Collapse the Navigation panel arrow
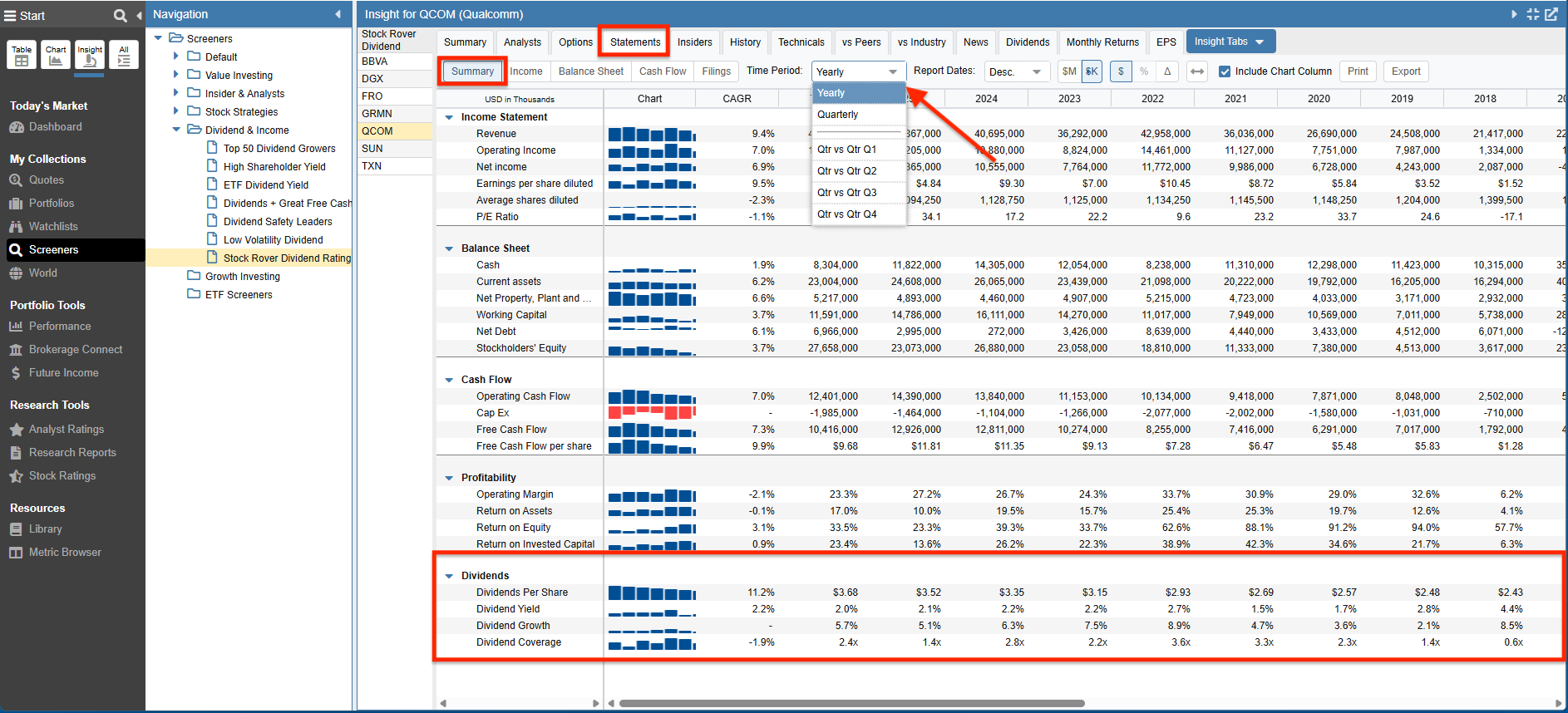1568x713 pixels. coord(338,14)
